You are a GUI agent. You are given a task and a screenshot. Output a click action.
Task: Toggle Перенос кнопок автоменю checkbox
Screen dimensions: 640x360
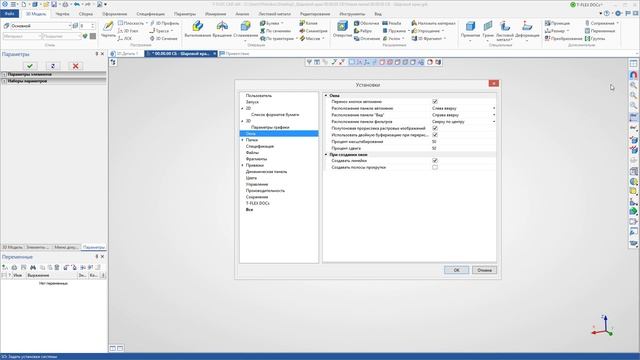[435, 102]
